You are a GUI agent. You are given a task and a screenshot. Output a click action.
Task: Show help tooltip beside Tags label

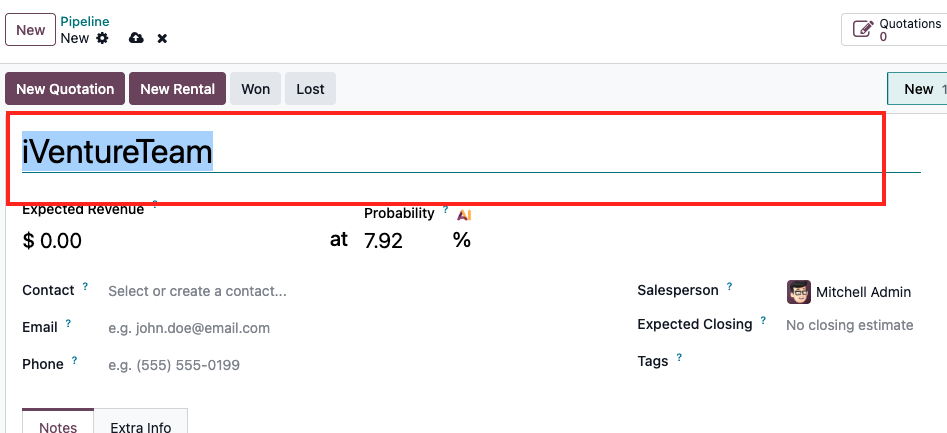pyautogui.click(x=679, y=358)
